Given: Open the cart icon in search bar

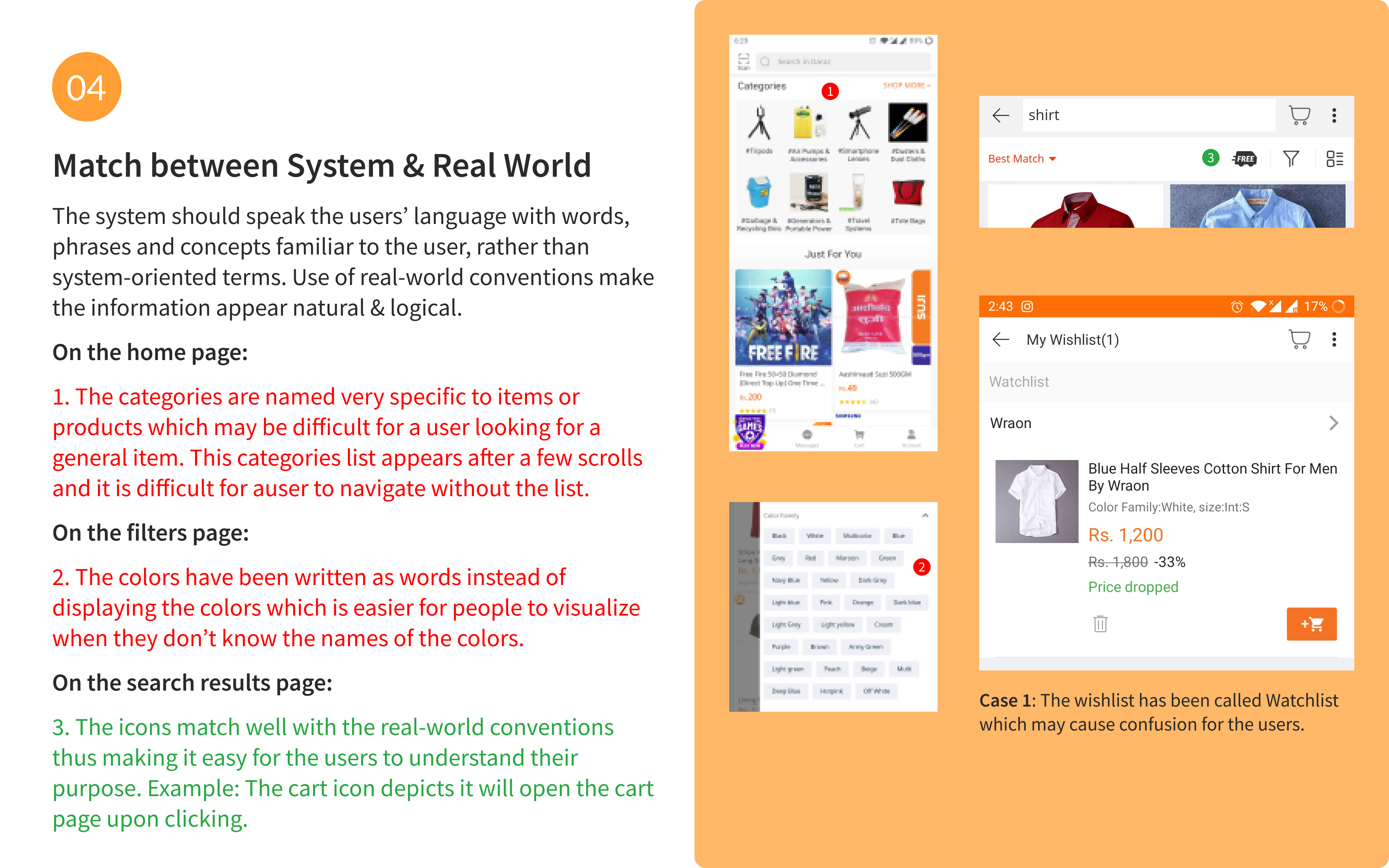Looking at the screenshot, I should [1299, 115].
